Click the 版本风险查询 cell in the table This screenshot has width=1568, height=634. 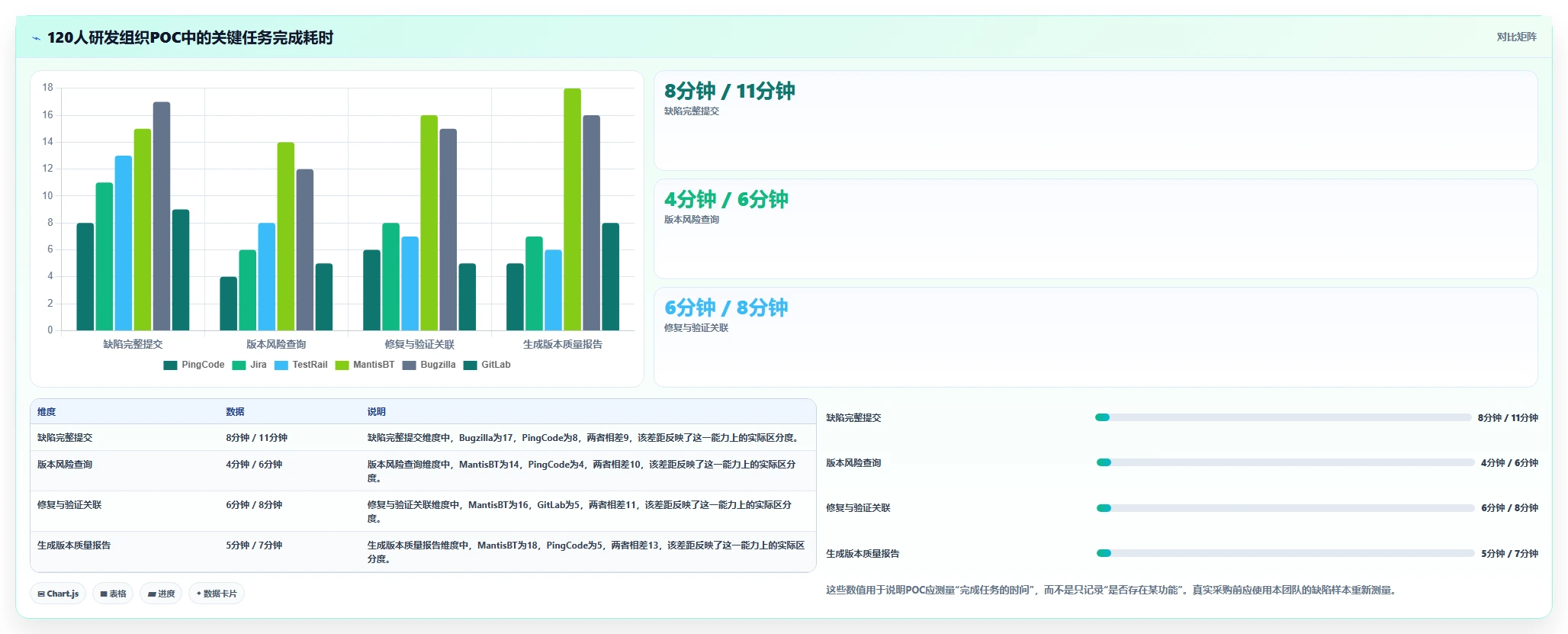[65, 465]
